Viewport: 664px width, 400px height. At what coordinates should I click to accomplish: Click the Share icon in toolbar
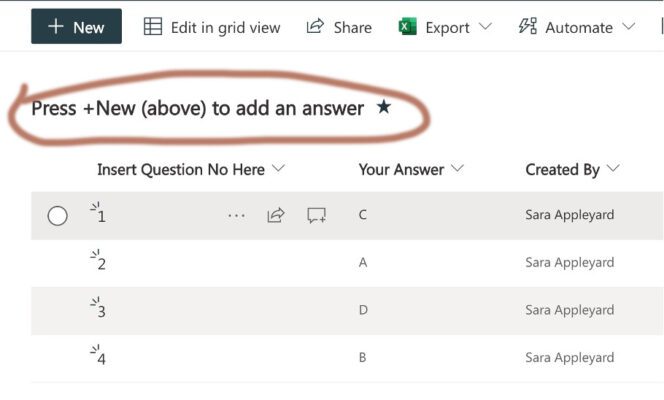(x=315, y=26)
